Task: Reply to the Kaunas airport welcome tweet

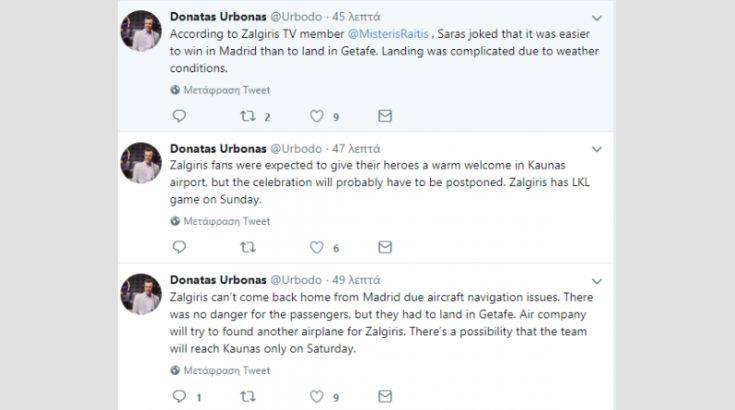Action: [179, 247]
